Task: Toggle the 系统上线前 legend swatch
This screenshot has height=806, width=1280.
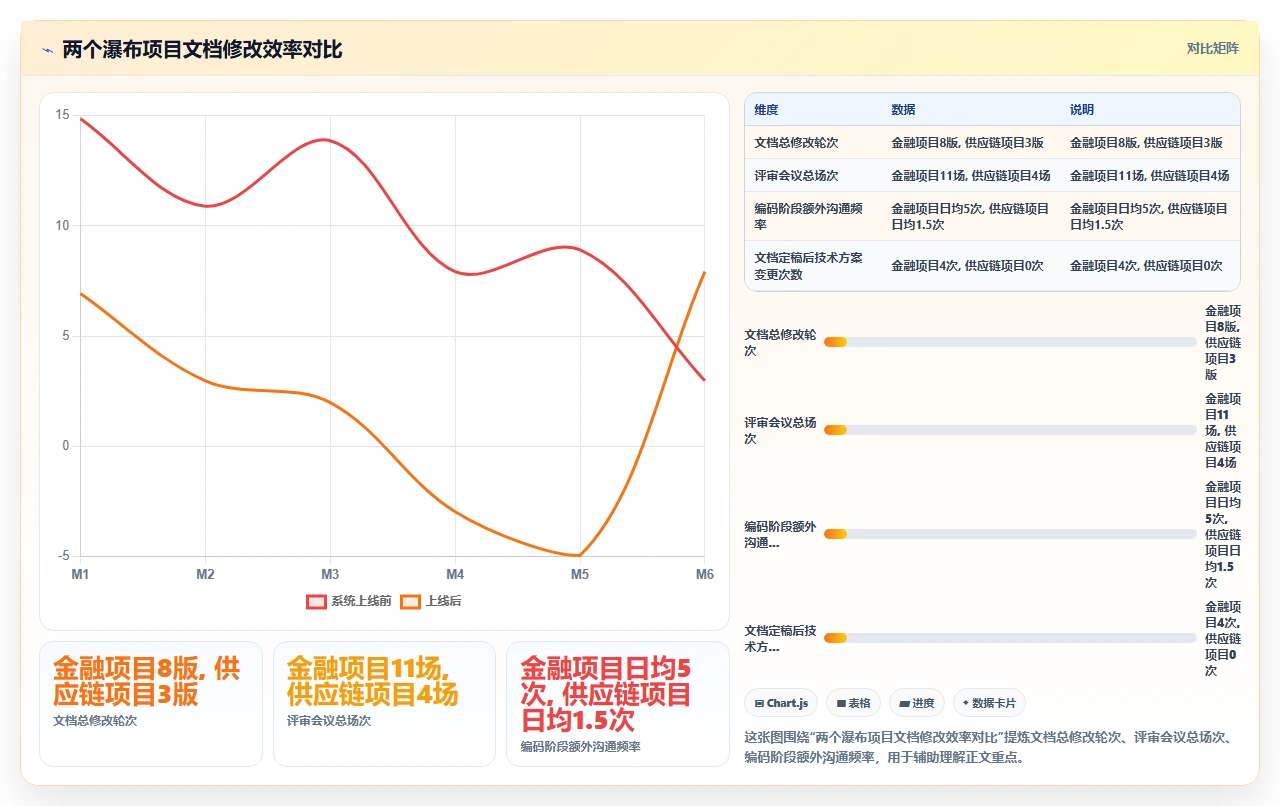Action: 316,601
